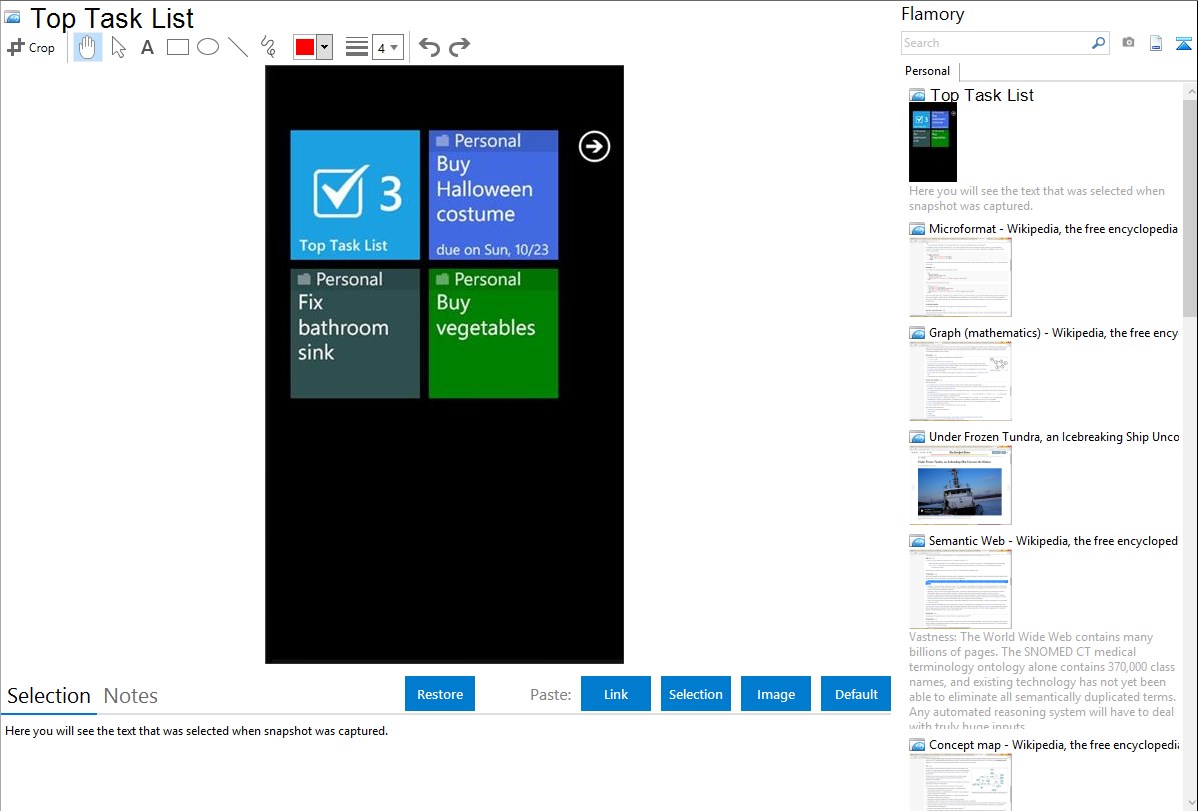The height and width of the screenshot is (811, 1198).
Task: Click the Paste Link button
Action: (616, 694)
